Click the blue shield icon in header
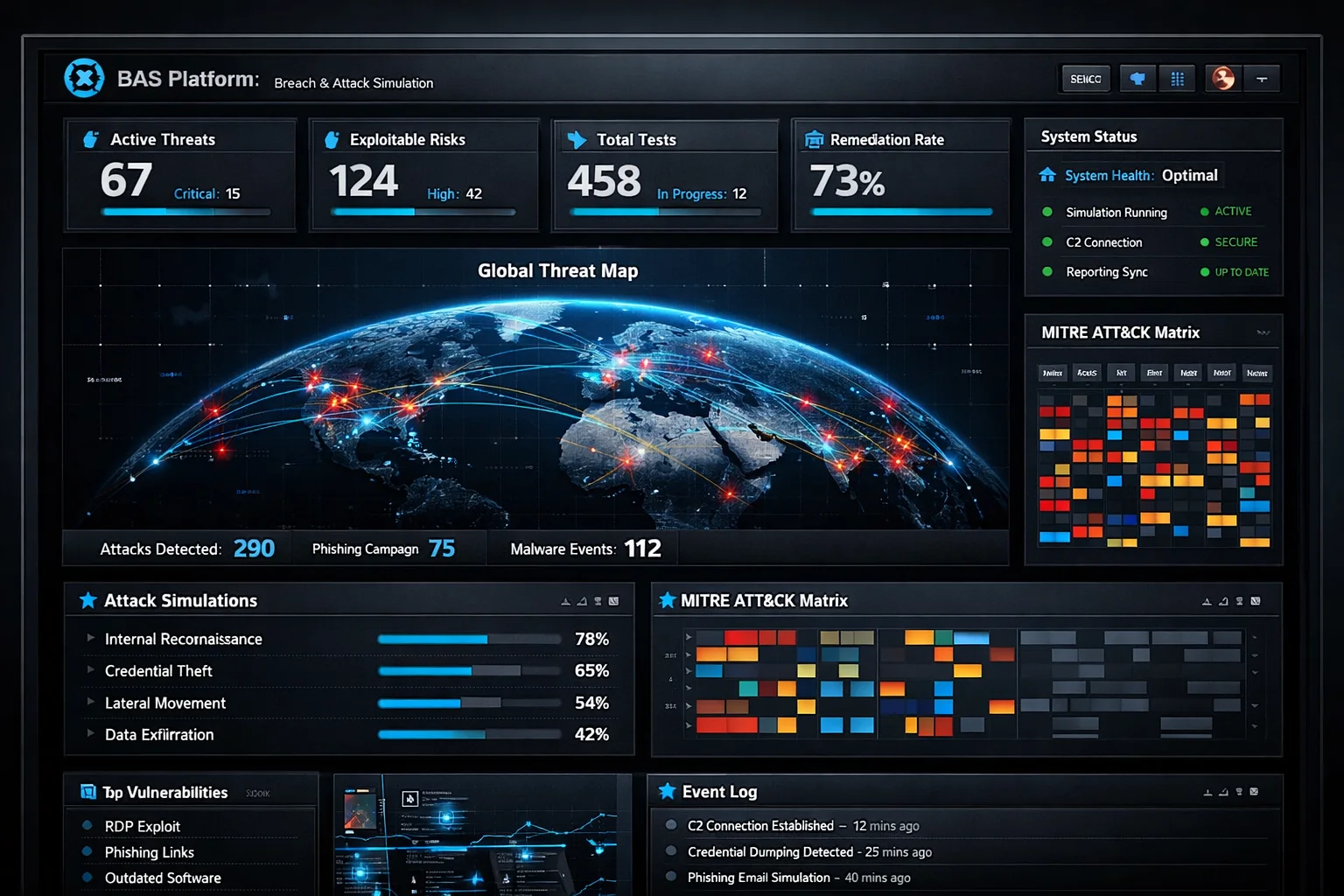This screenshot has width=1344, height=896. [1137, 79]
